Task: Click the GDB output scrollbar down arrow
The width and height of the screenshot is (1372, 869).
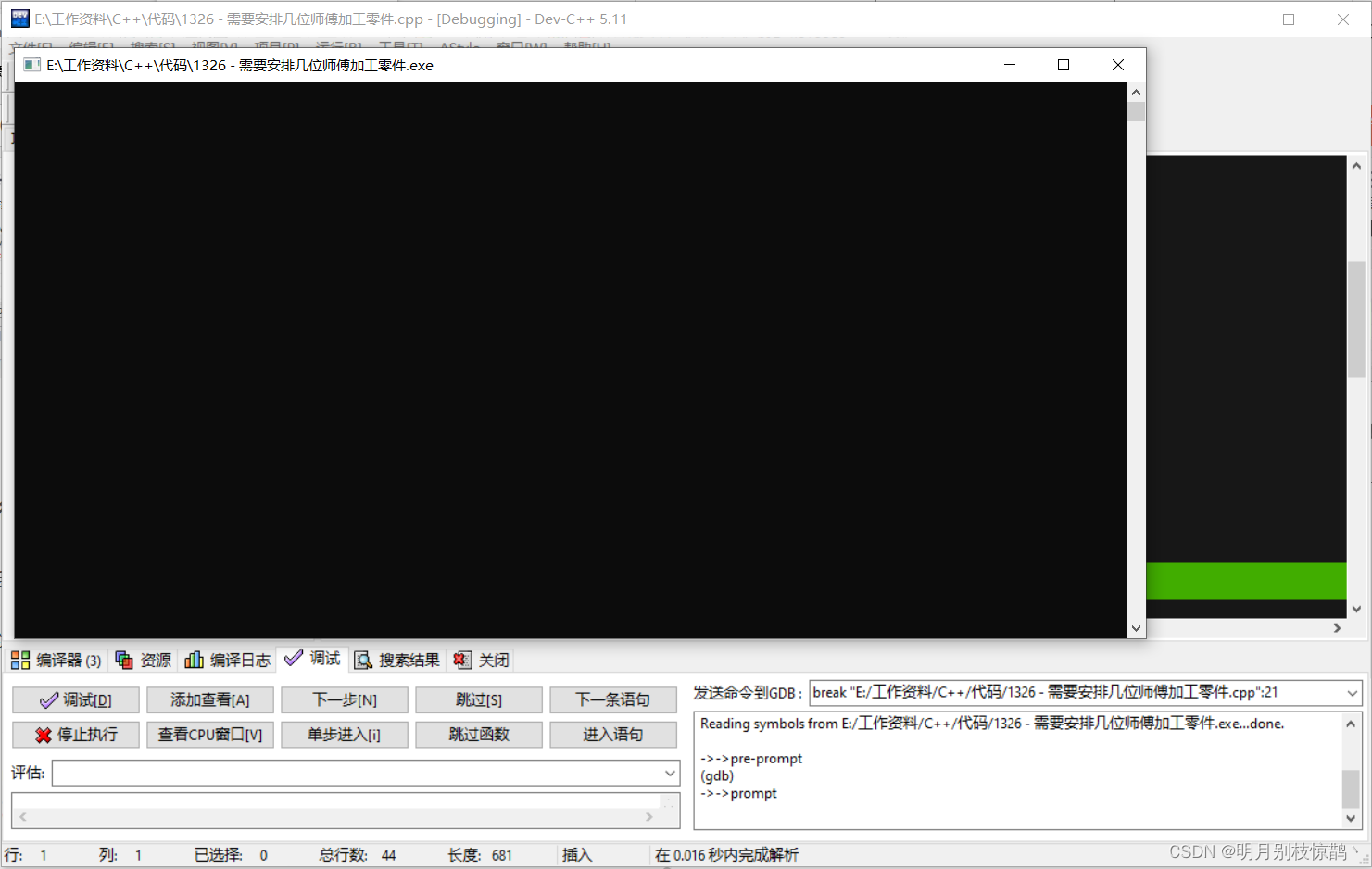Action: pos(1351,819)
